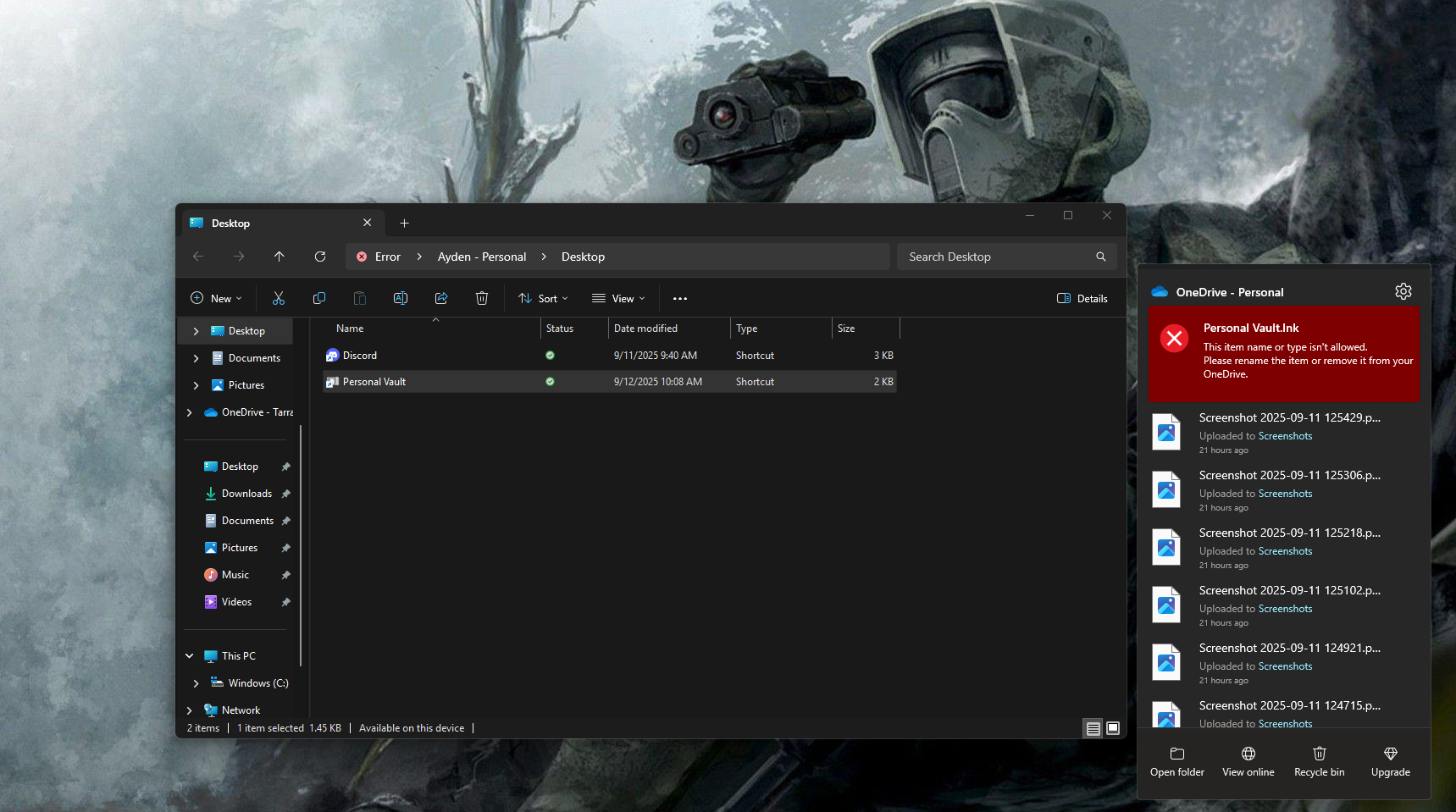Click the Personal Vault.lnk error message

tap(1283, 354)
